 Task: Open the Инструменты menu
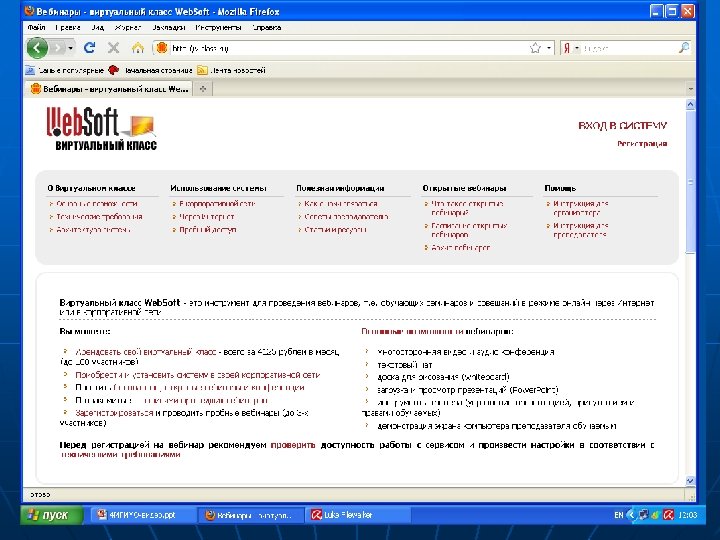[x=218, y=28]
